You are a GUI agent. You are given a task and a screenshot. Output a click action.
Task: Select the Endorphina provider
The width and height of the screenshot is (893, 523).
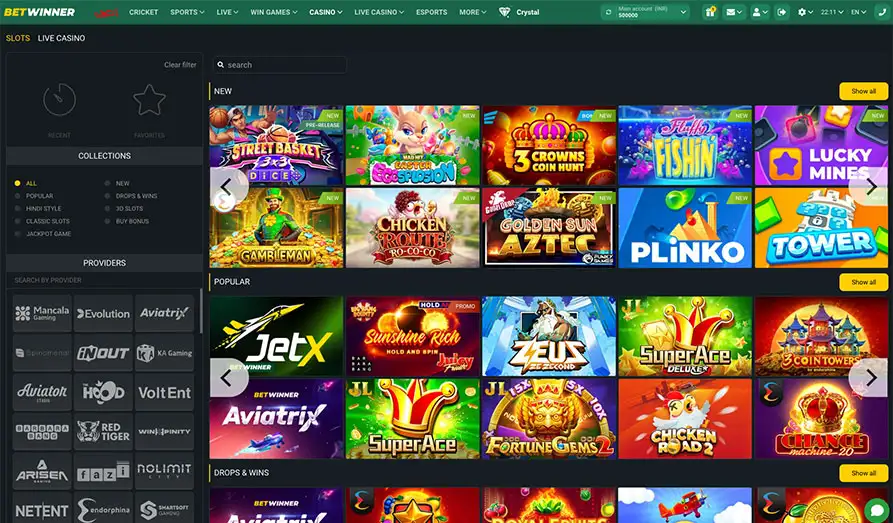click(103, 508)
